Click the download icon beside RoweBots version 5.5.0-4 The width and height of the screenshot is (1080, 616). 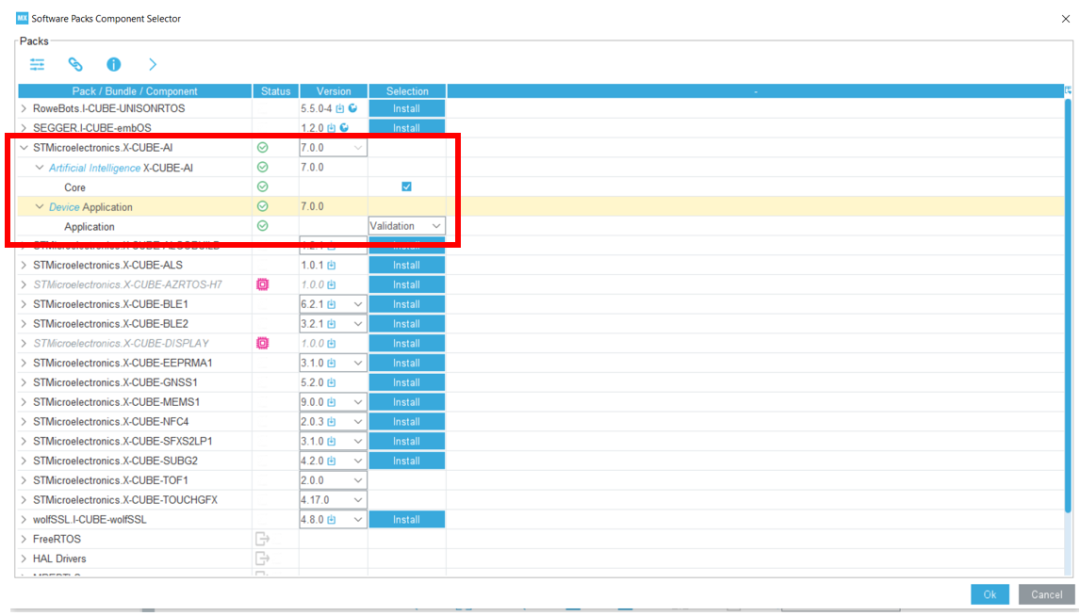point(340,109)
